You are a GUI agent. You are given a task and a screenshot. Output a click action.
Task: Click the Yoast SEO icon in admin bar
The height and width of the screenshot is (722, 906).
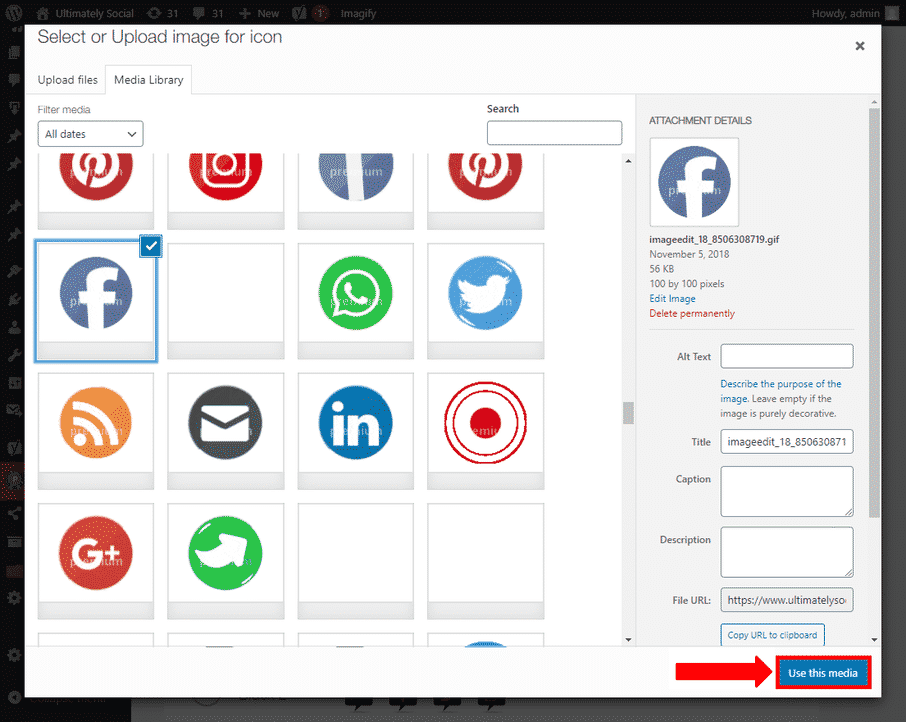point(299,13)
